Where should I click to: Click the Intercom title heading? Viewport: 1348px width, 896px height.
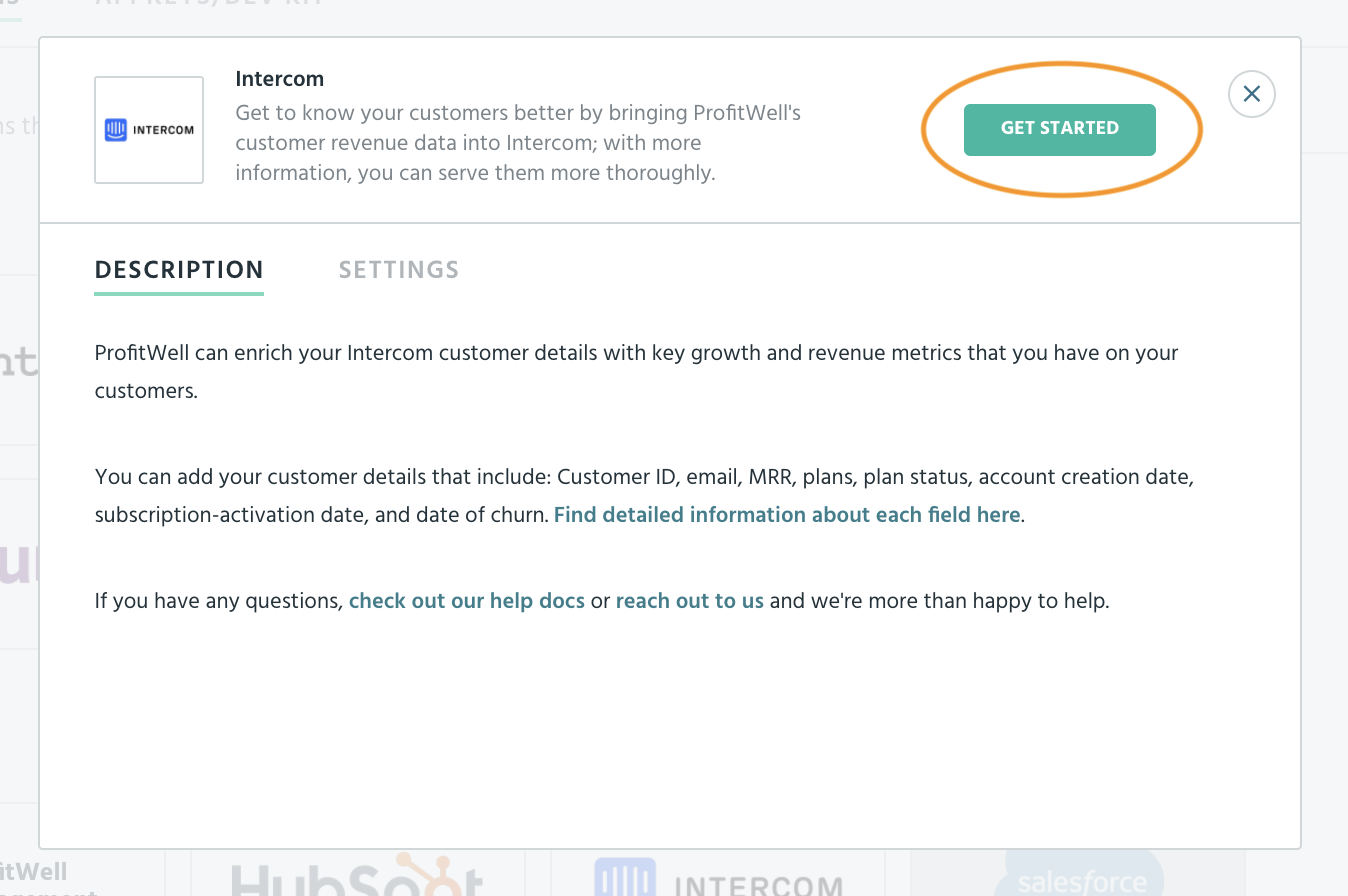pyautogui.click(x=280, y=79)
